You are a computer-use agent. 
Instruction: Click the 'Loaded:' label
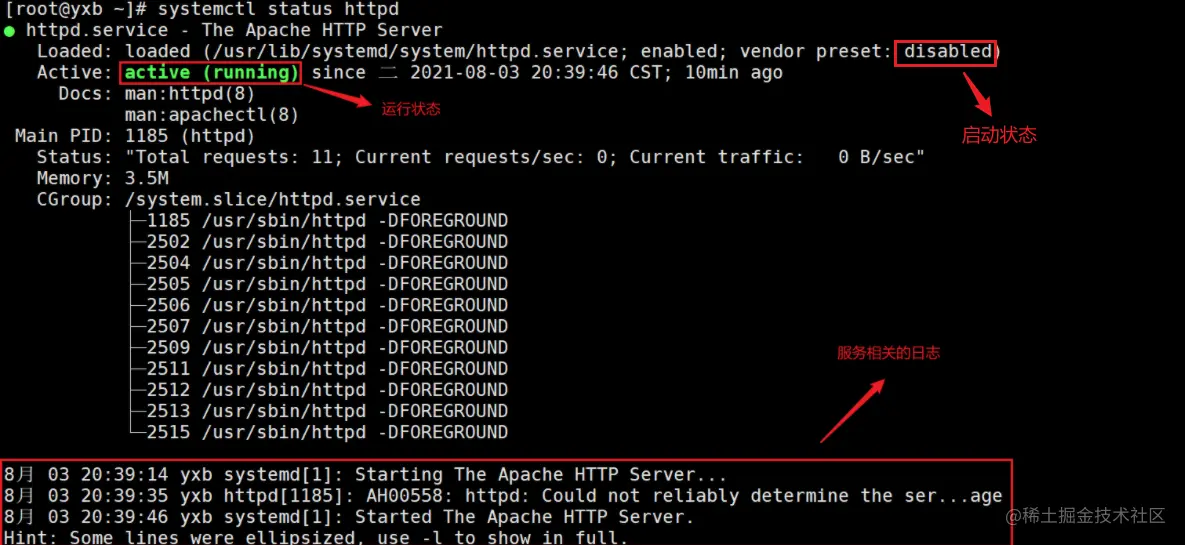75,52
